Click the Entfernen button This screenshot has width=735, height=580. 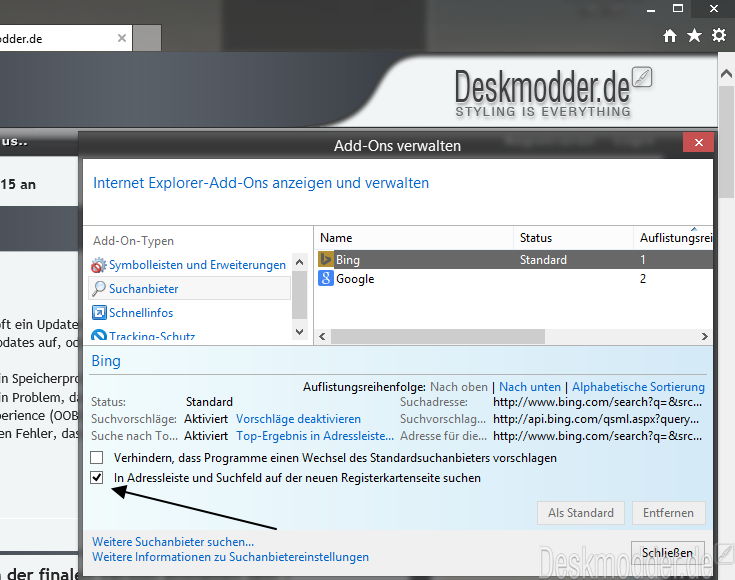coord(668,513)
